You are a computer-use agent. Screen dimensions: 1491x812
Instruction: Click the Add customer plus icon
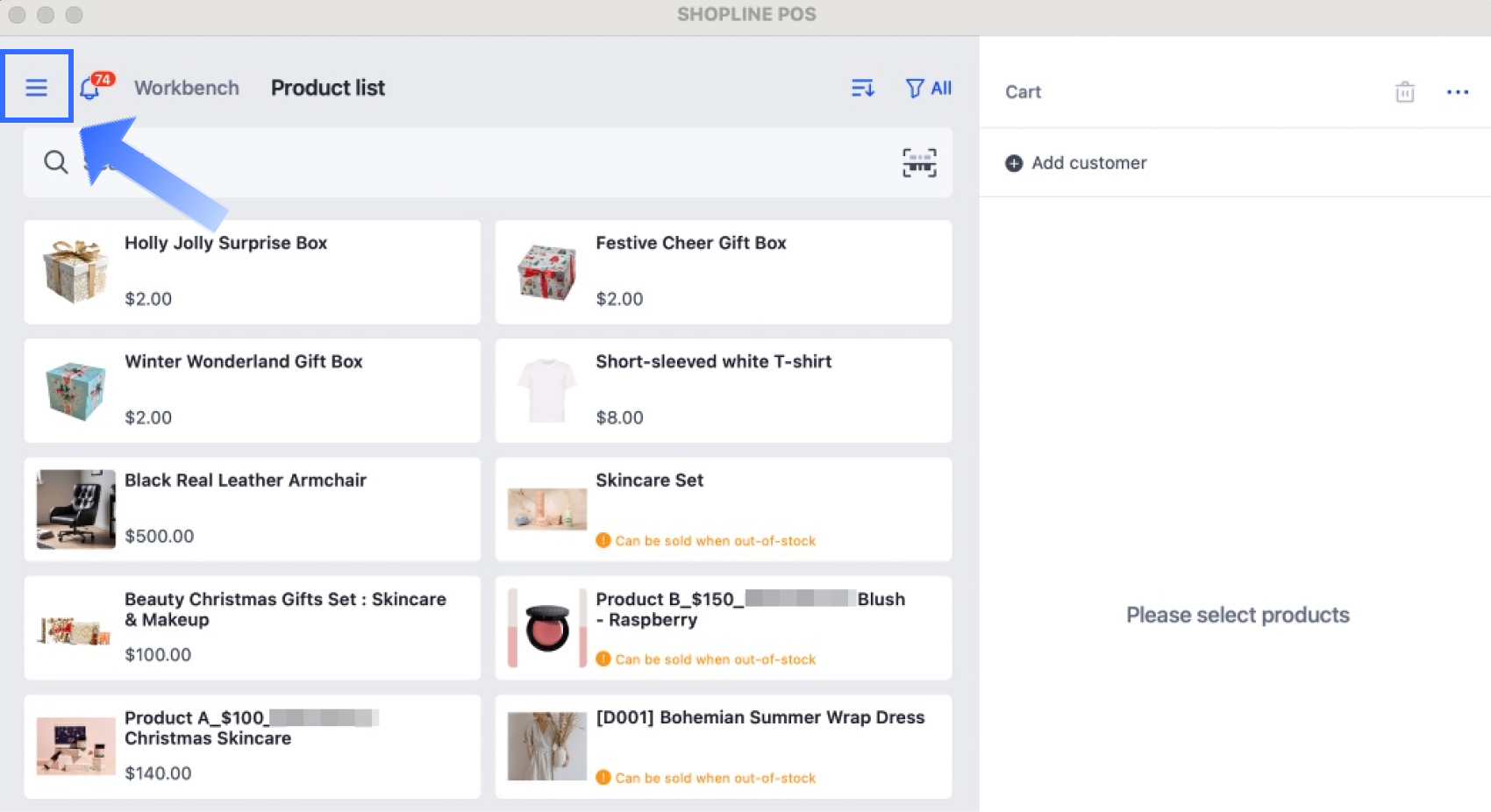(1014, 163)
